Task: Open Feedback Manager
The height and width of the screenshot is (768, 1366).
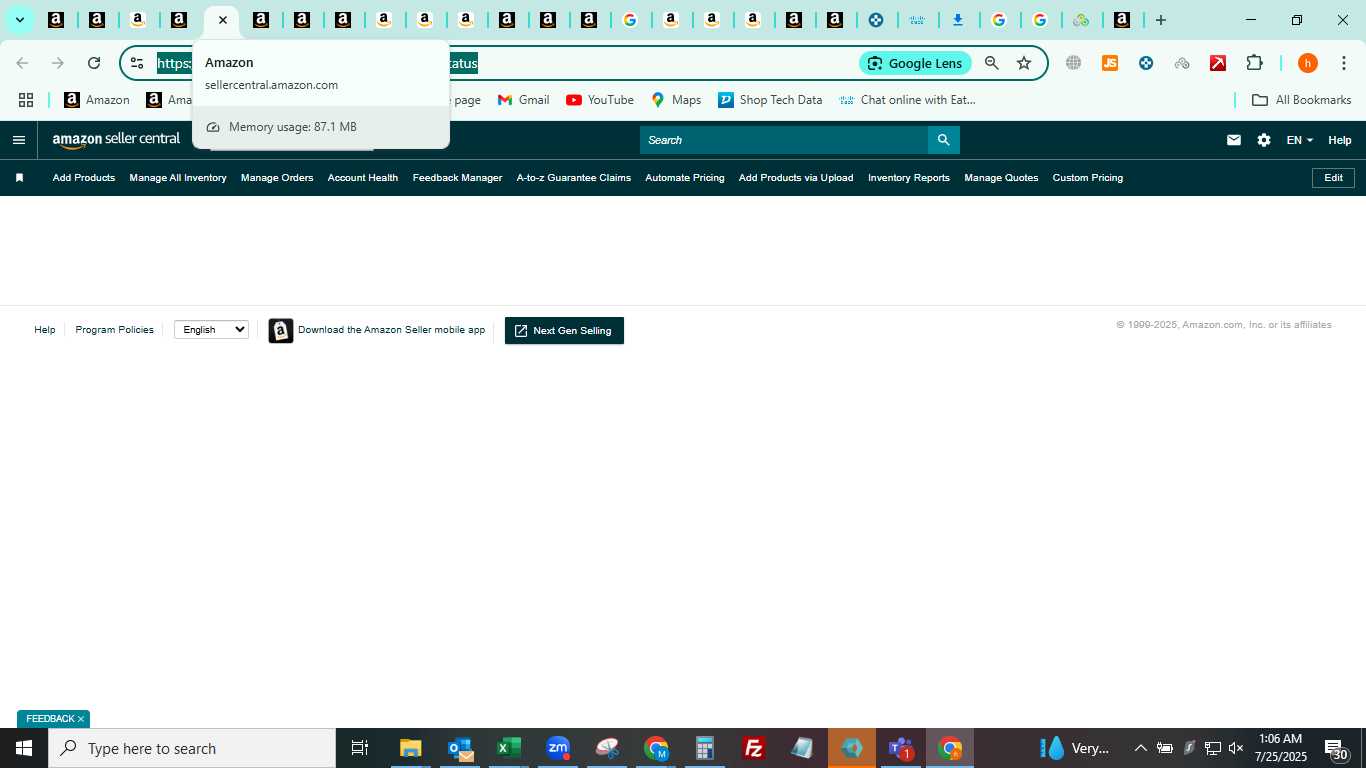Action: point(457,178)
